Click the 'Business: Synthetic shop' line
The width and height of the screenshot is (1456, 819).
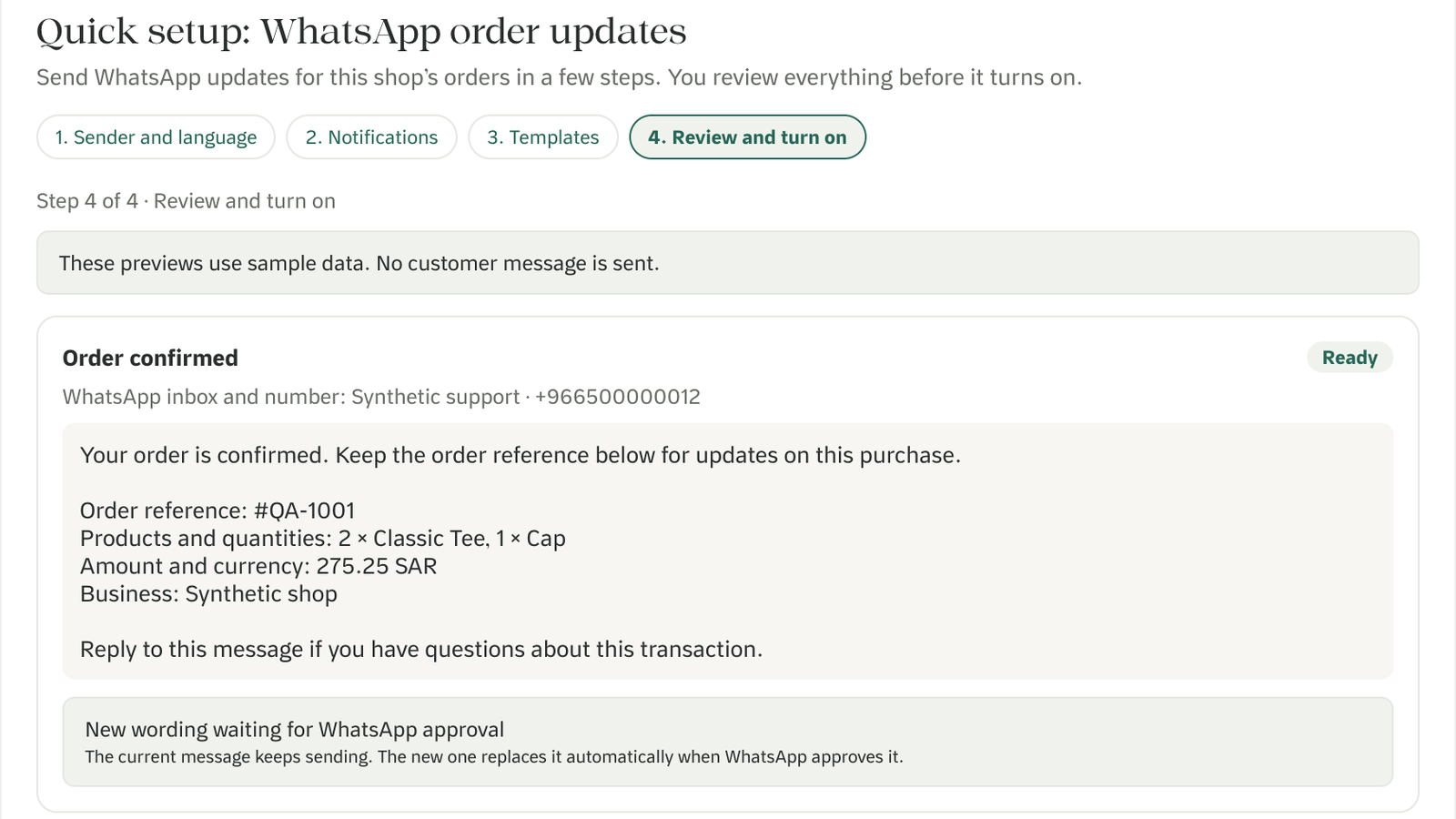pos(208,594)
